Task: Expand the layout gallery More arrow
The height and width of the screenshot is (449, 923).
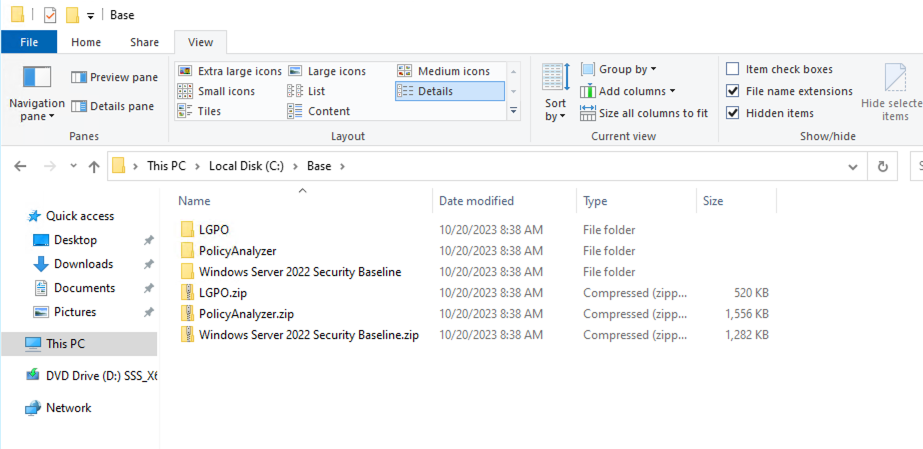Action: [514, 111]
